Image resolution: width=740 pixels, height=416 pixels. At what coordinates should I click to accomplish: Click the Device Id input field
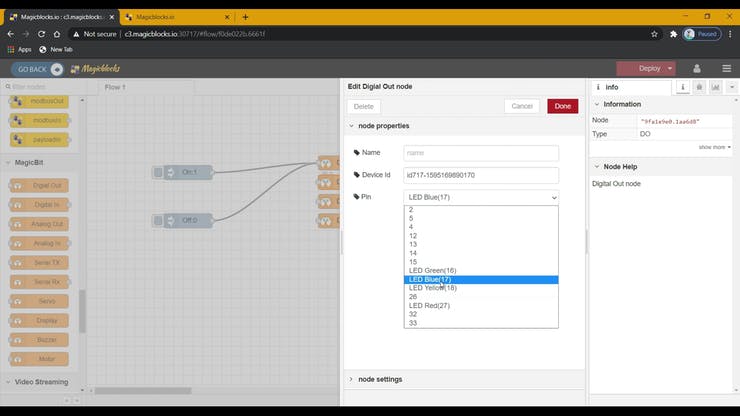[x=481, y=175]
